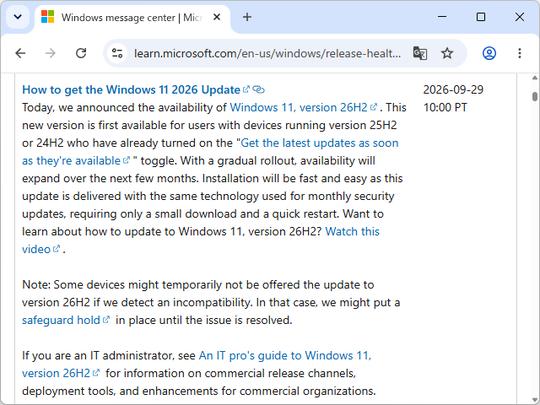540x405 pixels.
Task: Open An IT pro's guide link
Action: [x=285, y=355]
